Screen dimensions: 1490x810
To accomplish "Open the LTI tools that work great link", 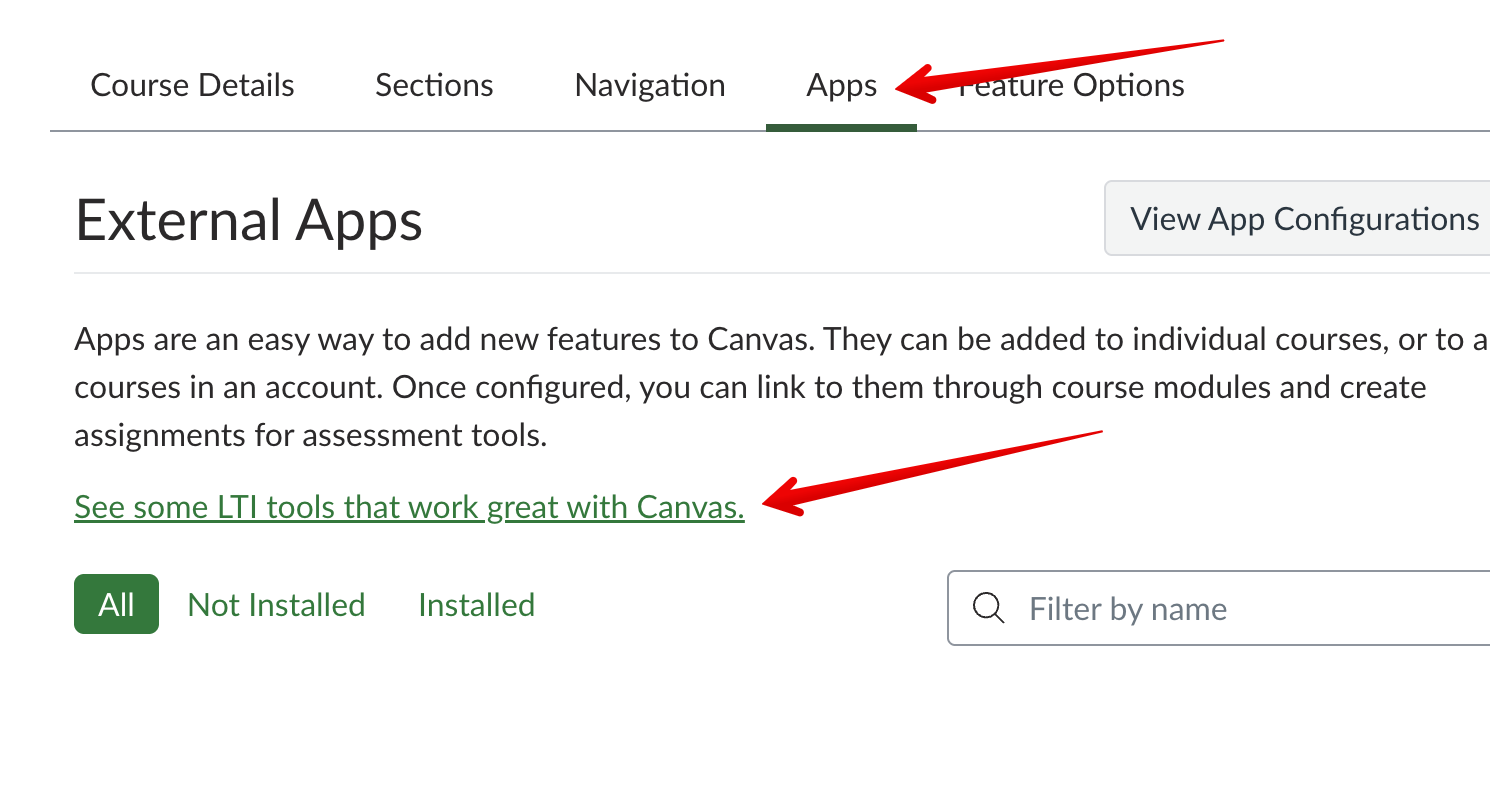I will (409, 507).
